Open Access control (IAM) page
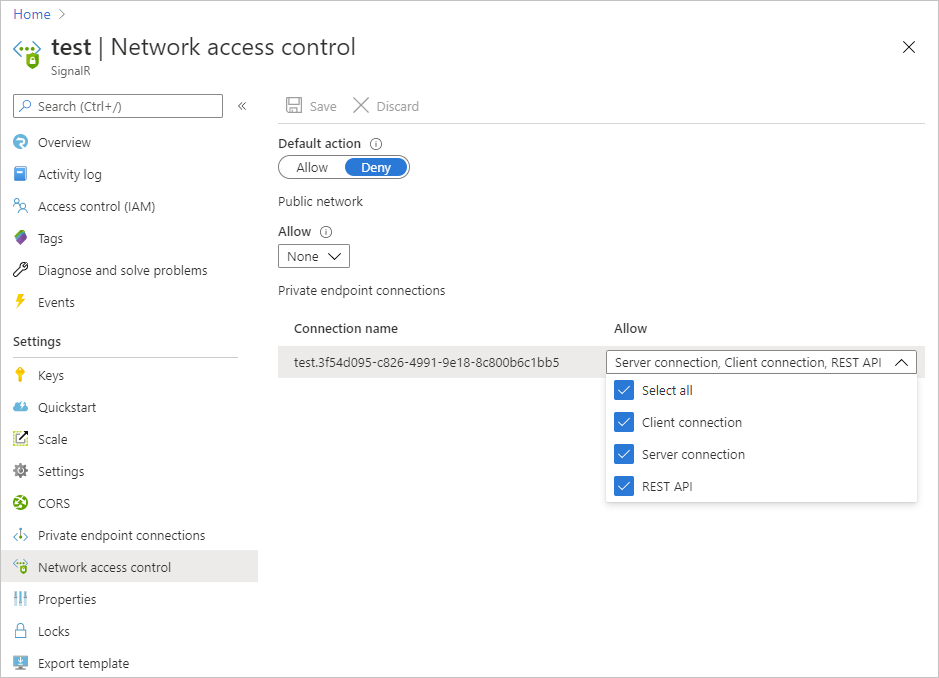The width and height of the screenshot is (939, 678). point(96,206)
